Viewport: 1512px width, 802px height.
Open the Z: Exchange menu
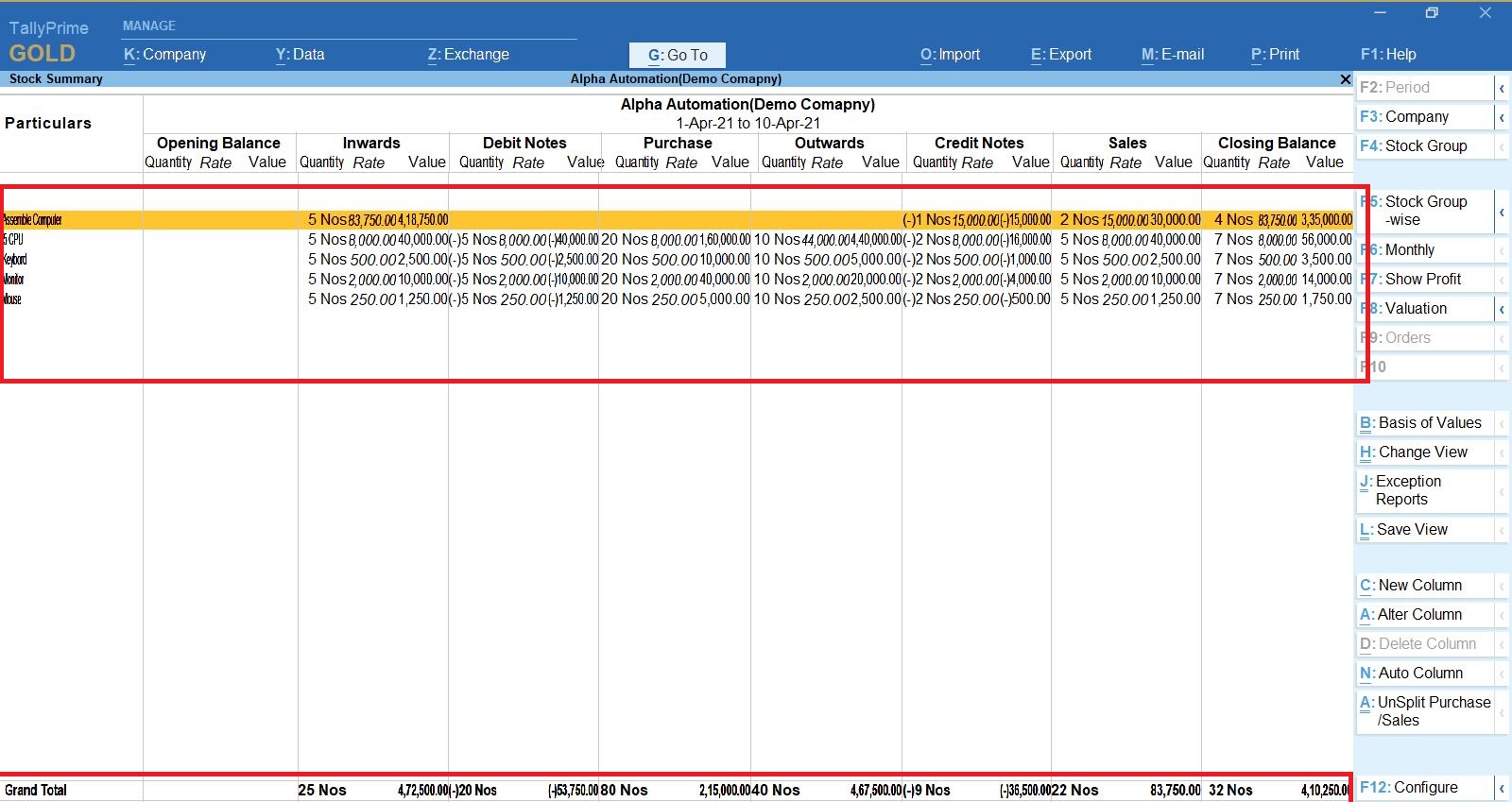[x=468, y=55]
